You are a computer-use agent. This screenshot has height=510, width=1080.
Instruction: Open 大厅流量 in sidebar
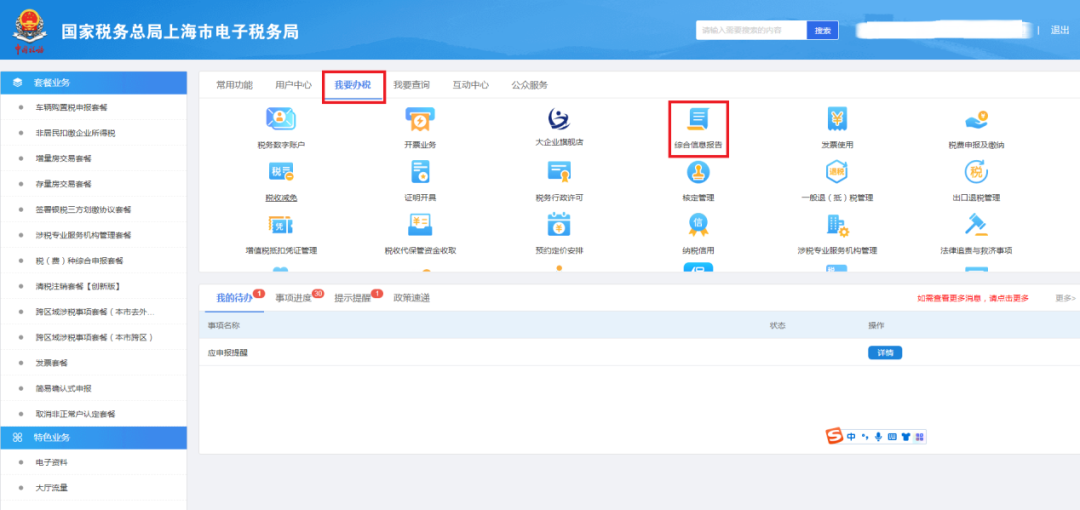[52, 488]
